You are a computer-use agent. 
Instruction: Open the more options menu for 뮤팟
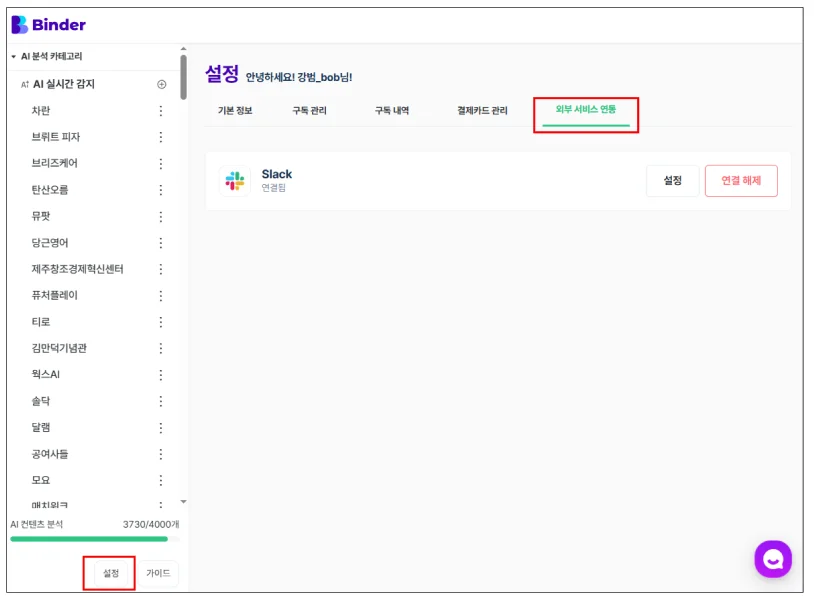tap(161, 216)
